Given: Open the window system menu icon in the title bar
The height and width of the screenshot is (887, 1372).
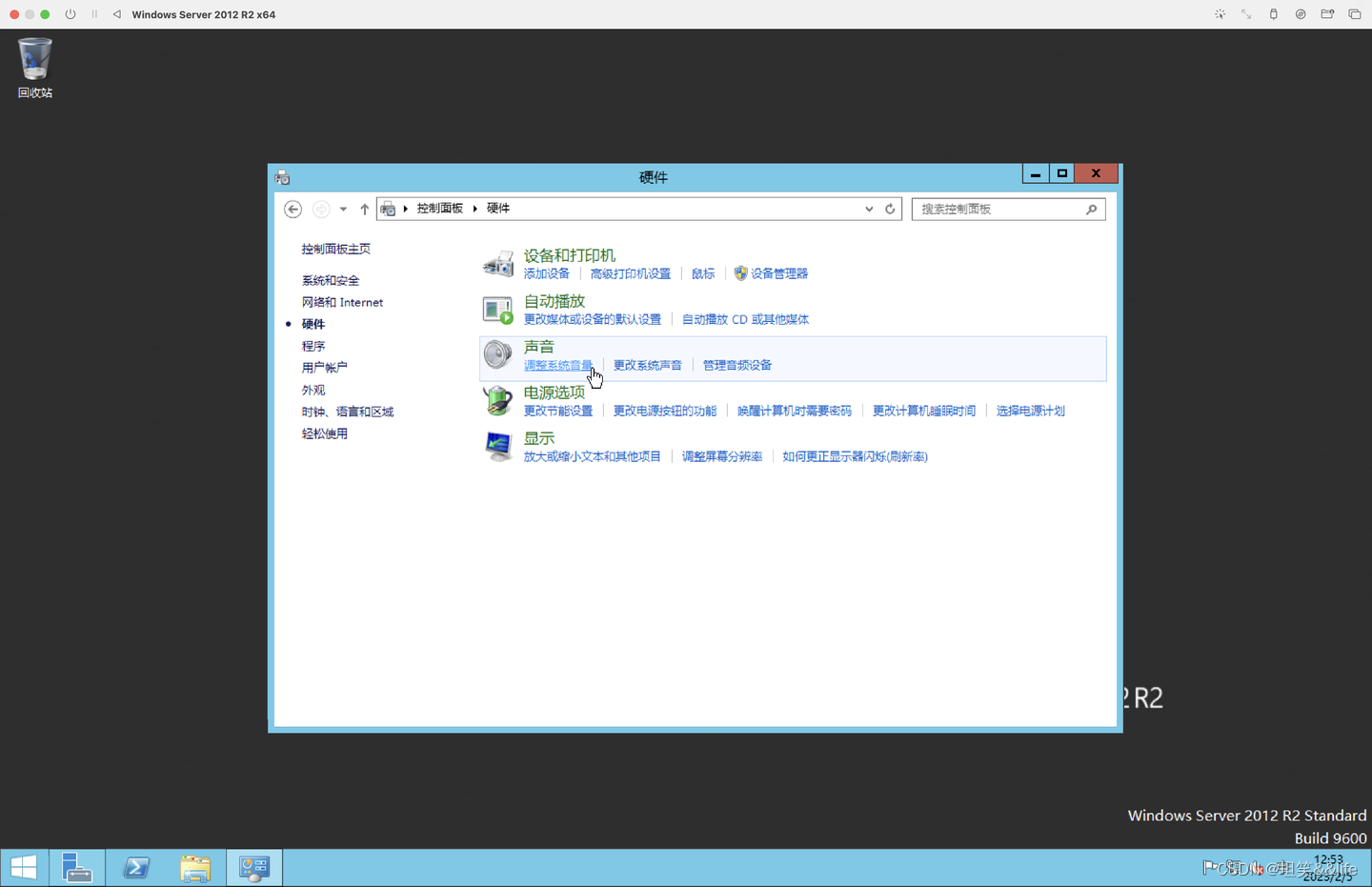Looking at the screenshot, I should click(282, 177).
